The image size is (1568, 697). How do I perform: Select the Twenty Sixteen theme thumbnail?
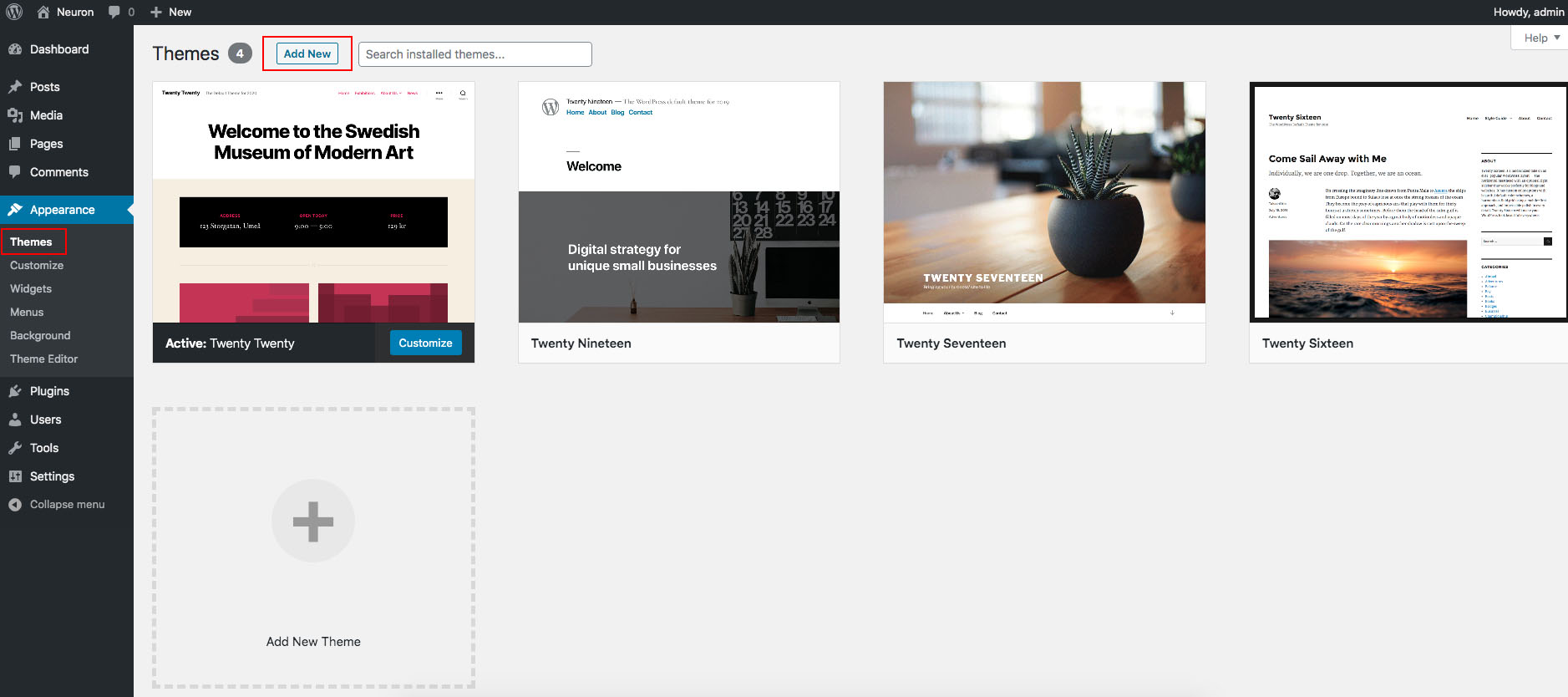point(1408,202)
